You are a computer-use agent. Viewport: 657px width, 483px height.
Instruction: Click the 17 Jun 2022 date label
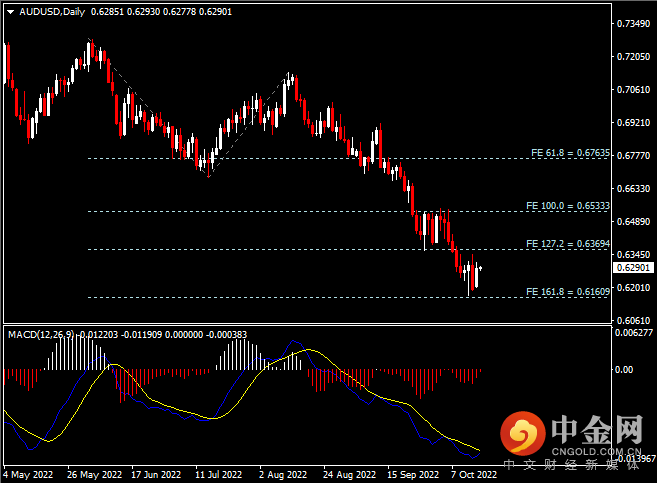click(x=156, y=475)
